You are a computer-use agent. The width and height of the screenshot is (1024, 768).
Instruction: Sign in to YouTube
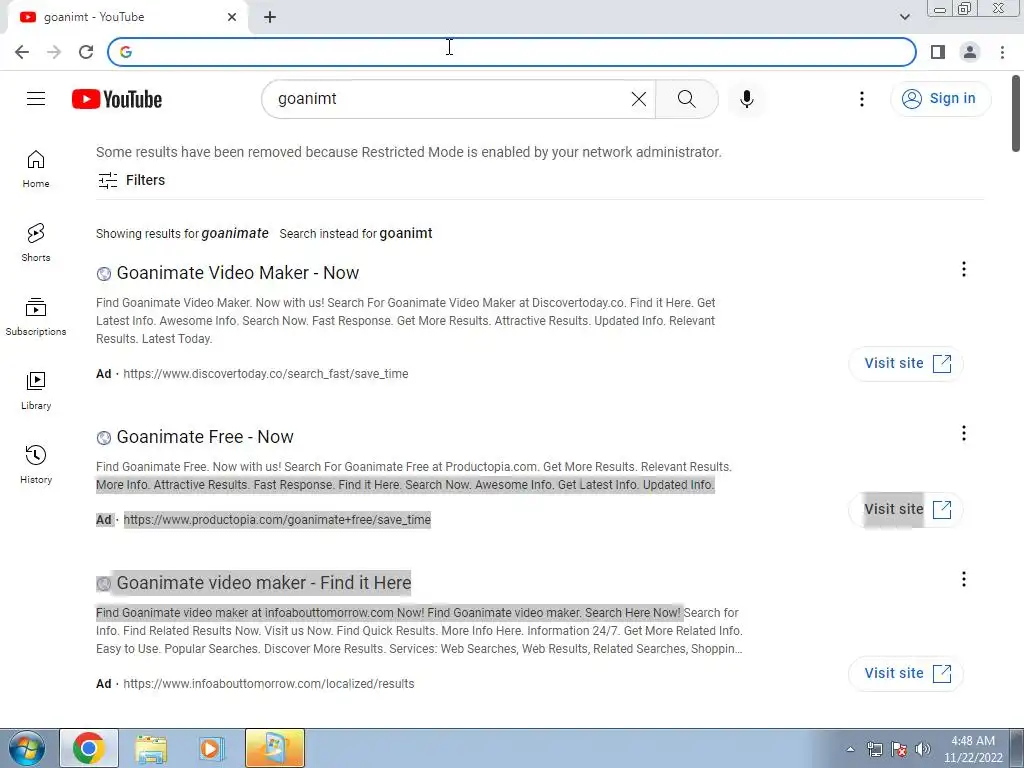(940, 99)
